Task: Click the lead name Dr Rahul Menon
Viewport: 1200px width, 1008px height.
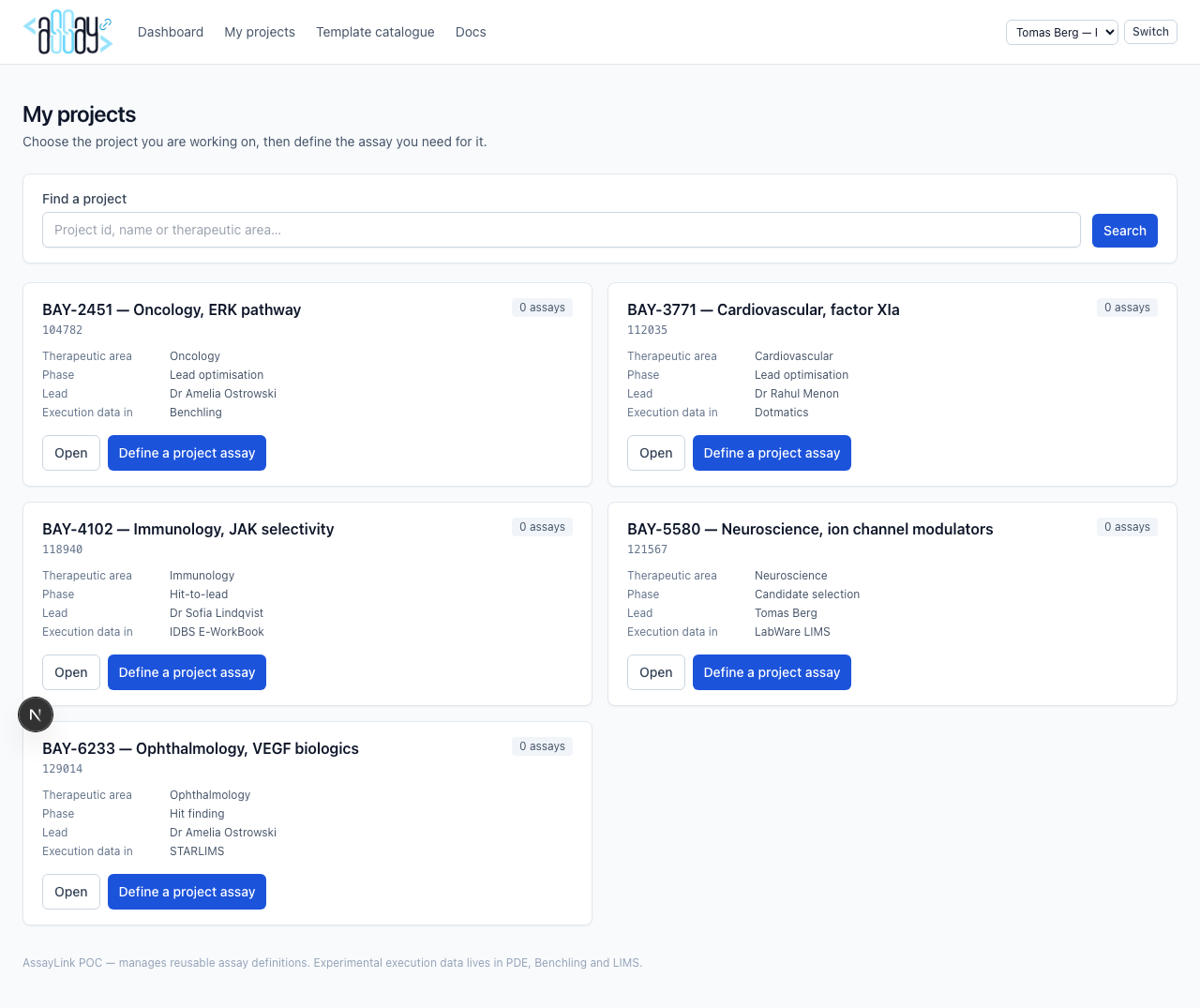Action: tap(797, 394)
